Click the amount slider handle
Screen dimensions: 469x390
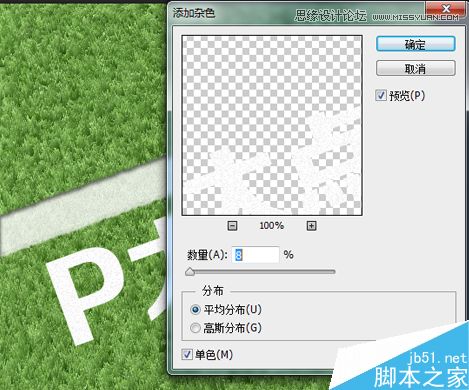[190, 271]
